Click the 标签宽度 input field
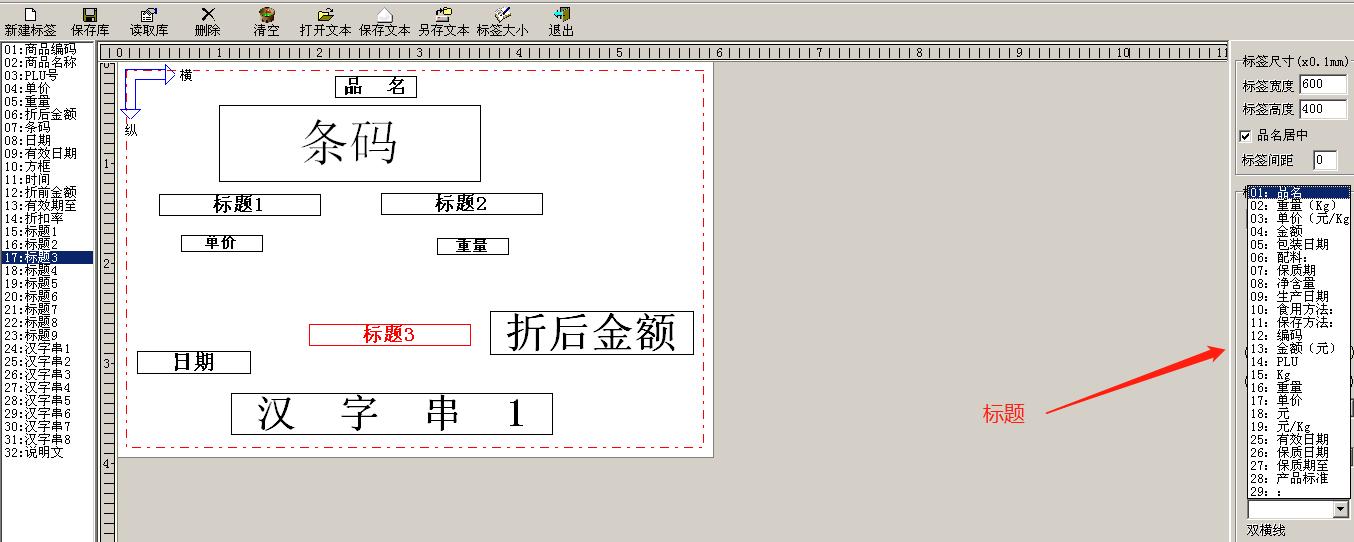The width and height of the screenshot is (1354, 542). point(1323,85)
